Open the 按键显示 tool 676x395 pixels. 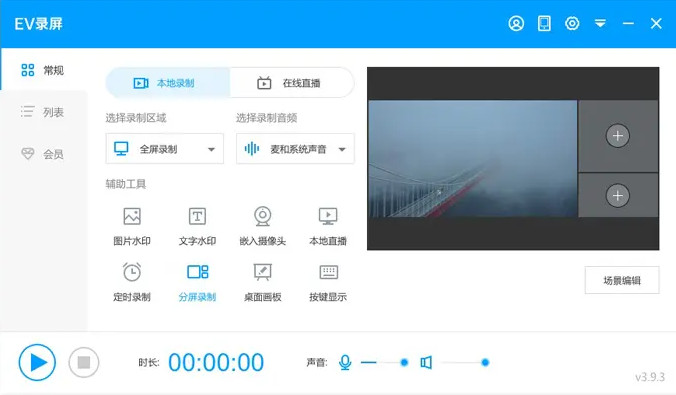[328, 282]
